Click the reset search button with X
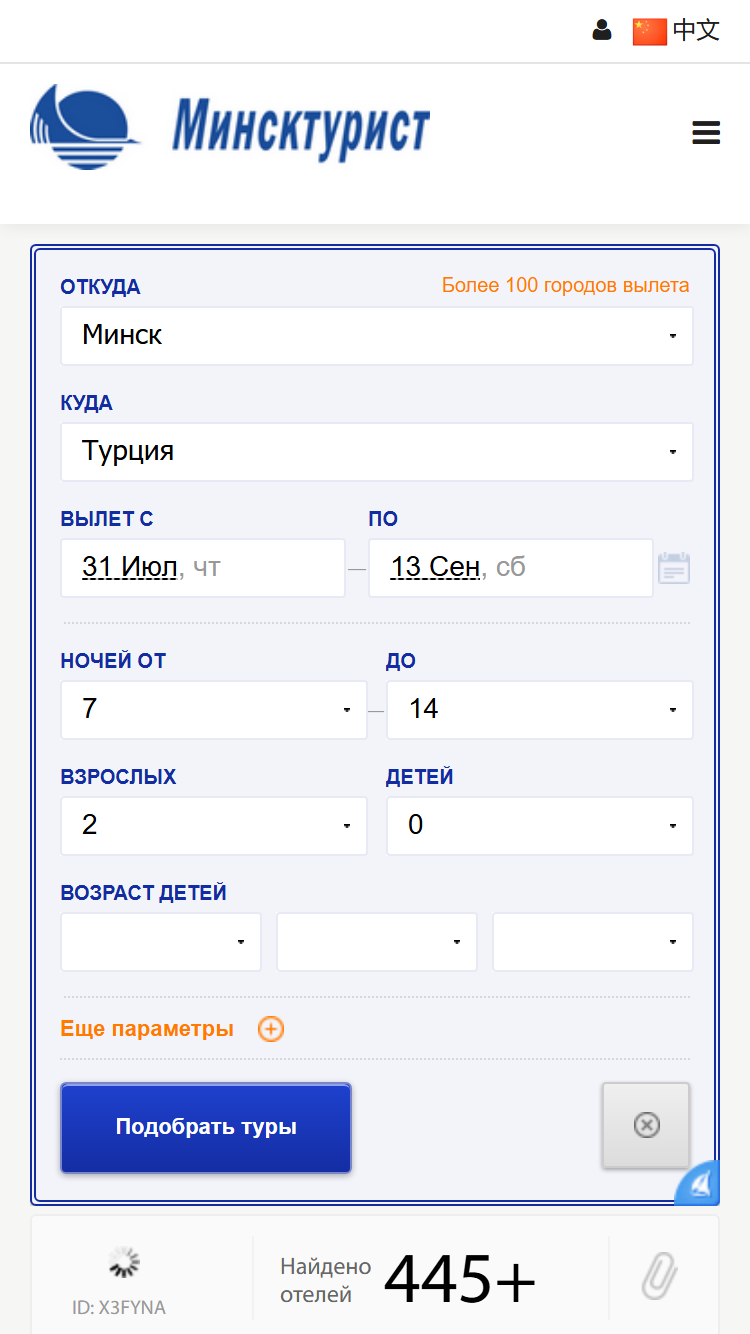750x1334 pixels. (x=646, y=1125)
